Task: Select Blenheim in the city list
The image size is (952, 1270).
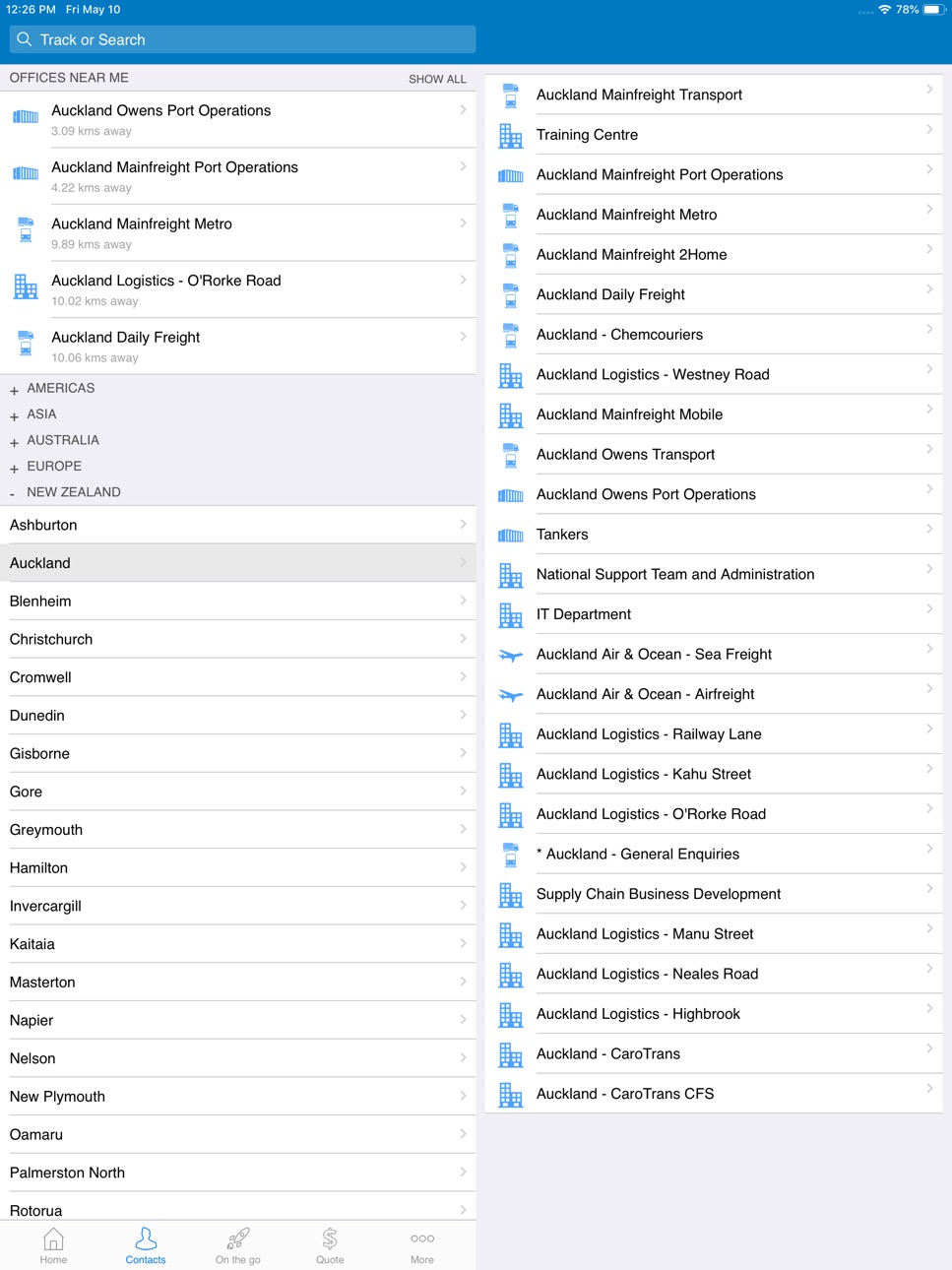Action: [238, 602]
